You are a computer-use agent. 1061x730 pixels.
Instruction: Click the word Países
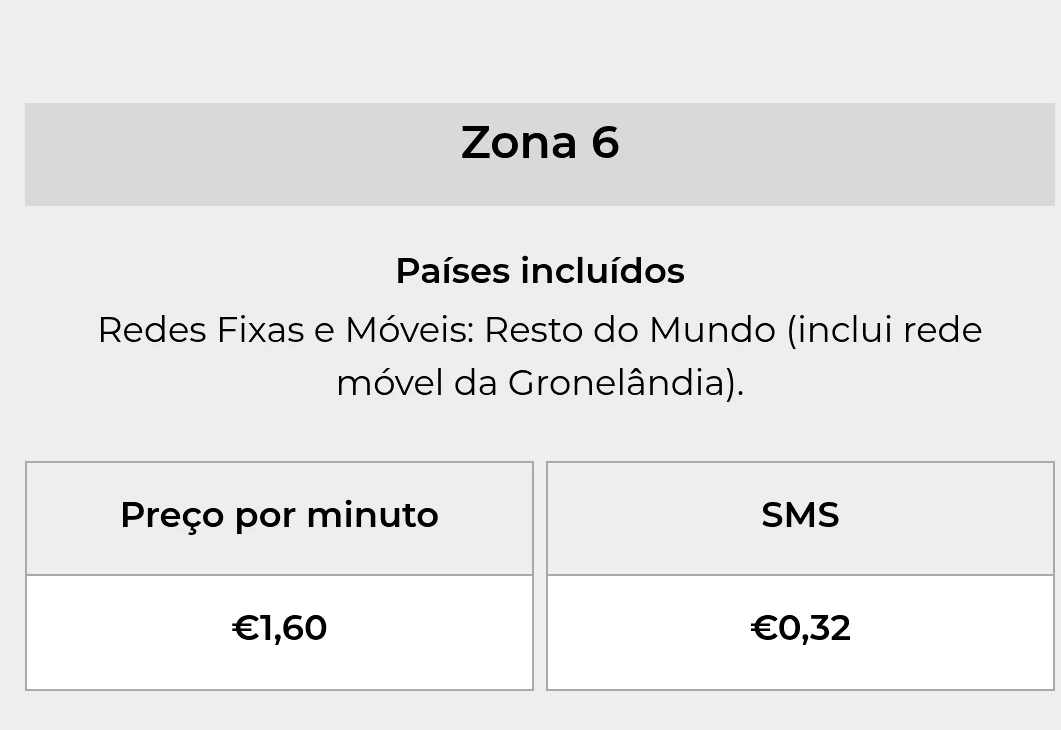tap(452, 271)
